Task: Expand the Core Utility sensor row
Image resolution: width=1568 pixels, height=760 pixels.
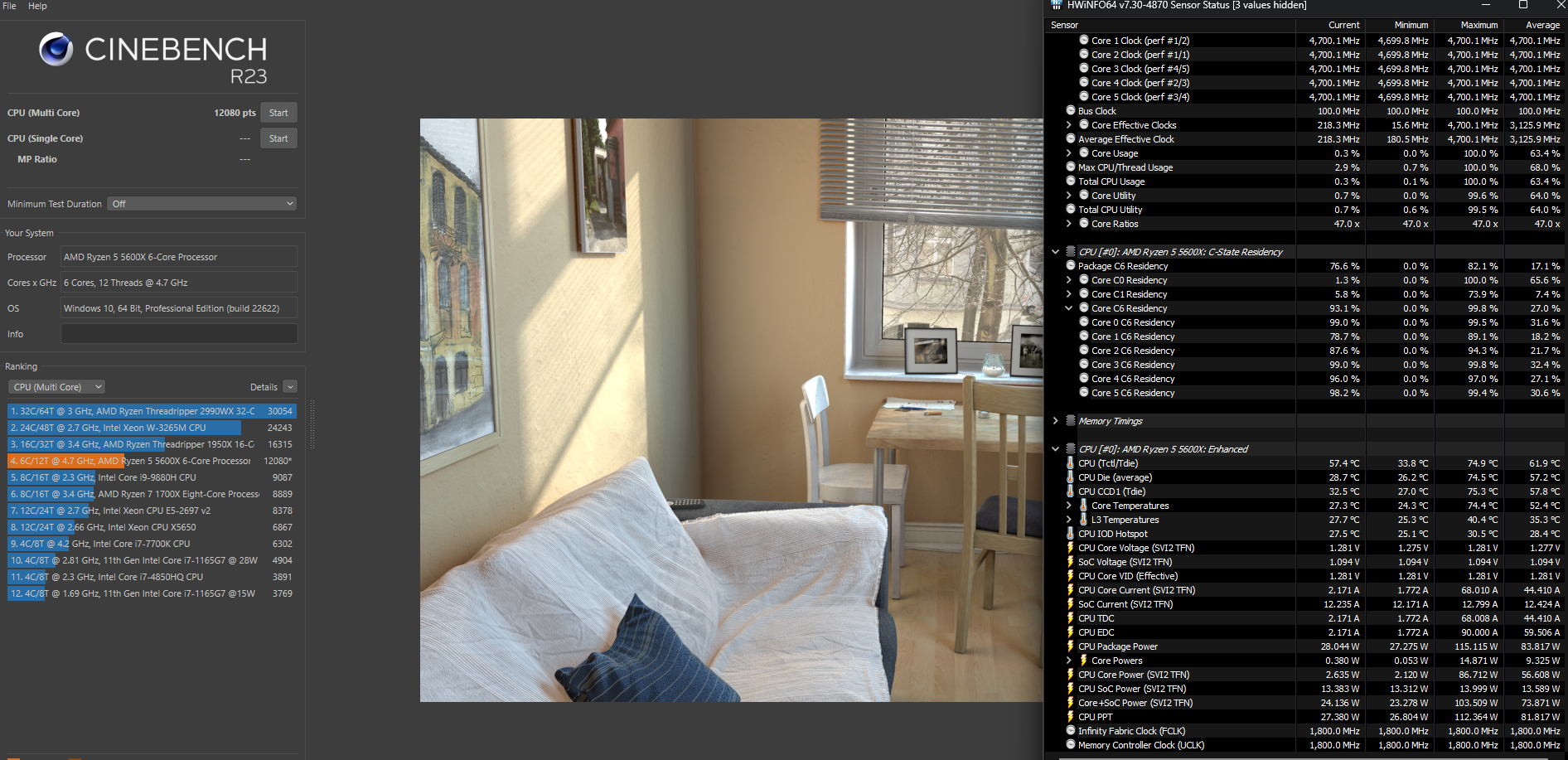Action: 1069,195
